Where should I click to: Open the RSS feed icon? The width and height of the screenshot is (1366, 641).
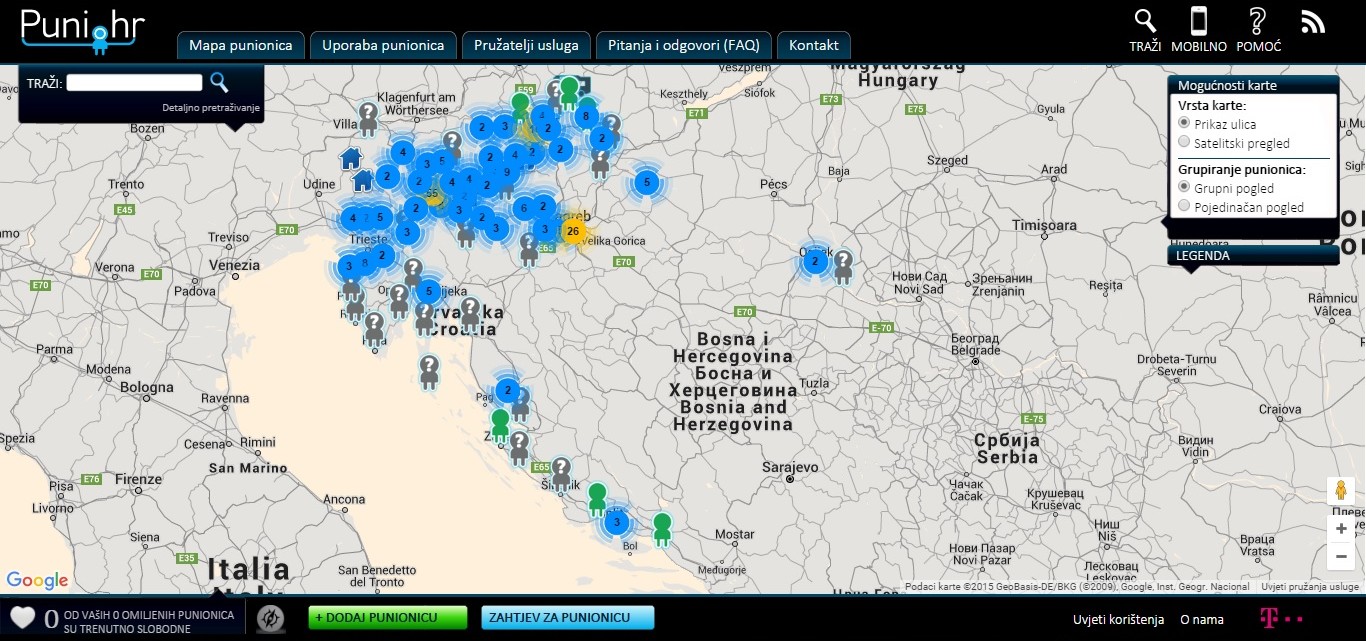[x=1312, y=22]
